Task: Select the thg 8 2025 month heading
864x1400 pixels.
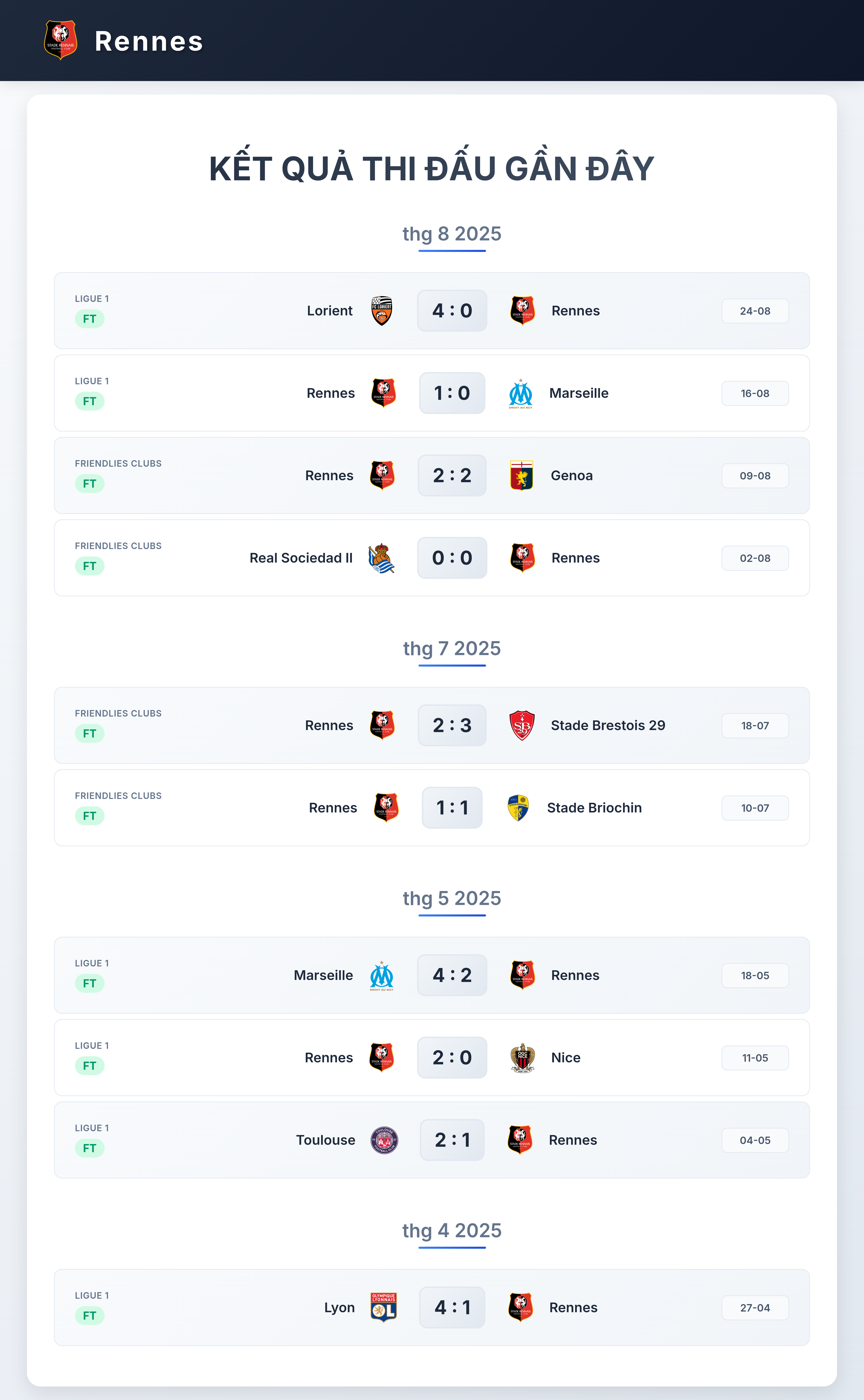Action: click(x=452, y=234)
